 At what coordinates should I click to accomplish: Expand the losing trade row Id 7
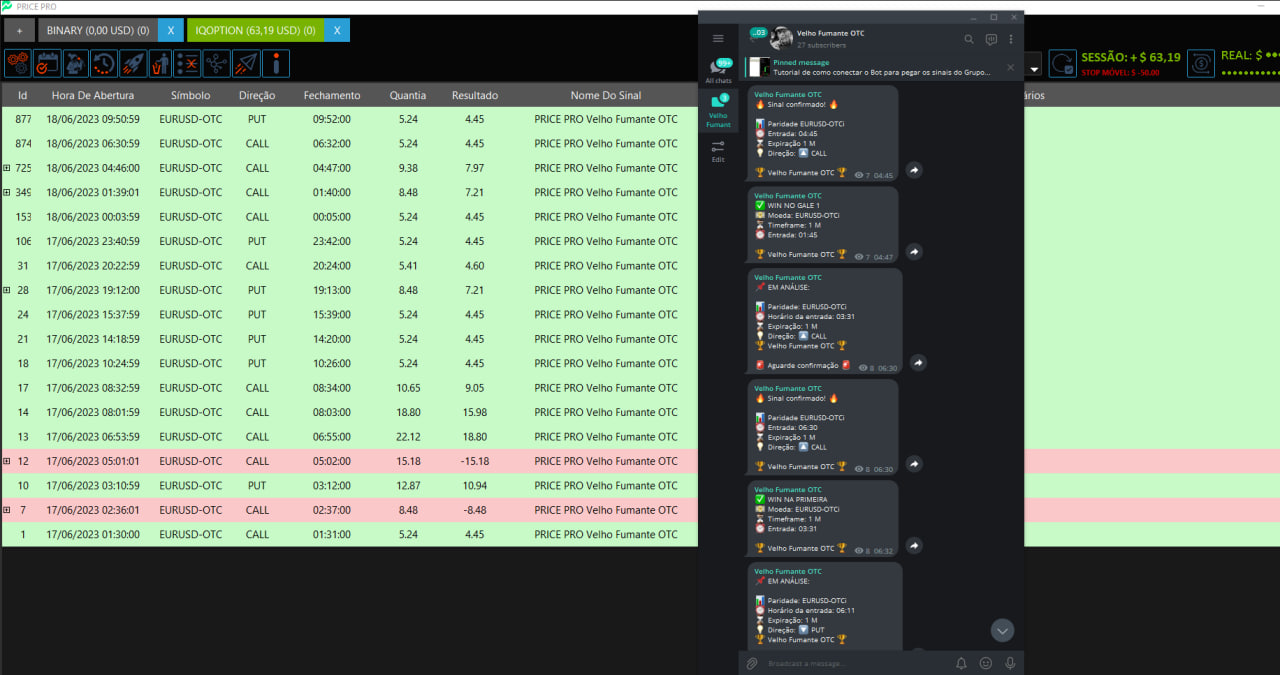point(7,510)
